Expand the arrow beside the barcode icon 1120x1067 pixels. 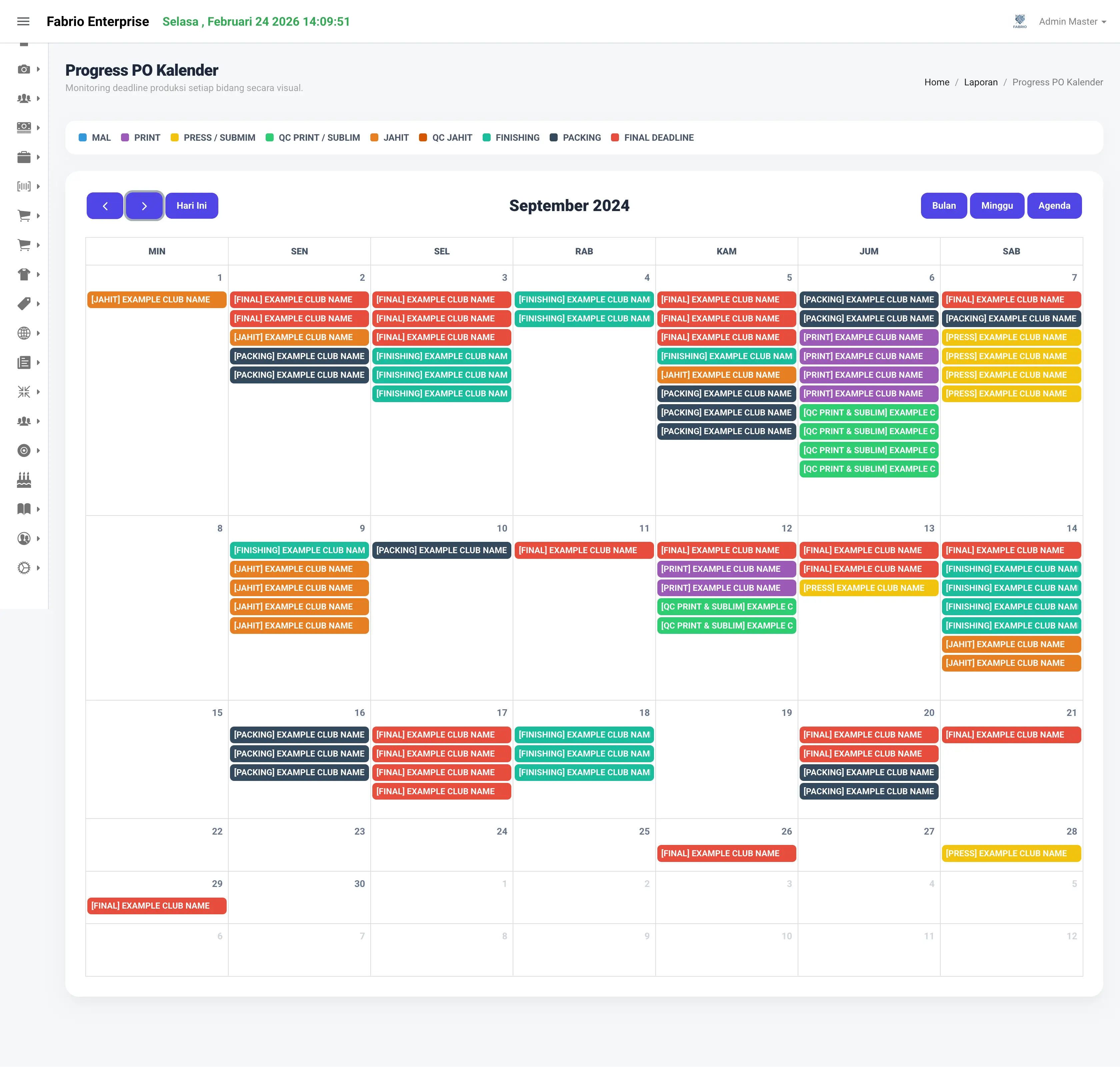tap(38, 186)
